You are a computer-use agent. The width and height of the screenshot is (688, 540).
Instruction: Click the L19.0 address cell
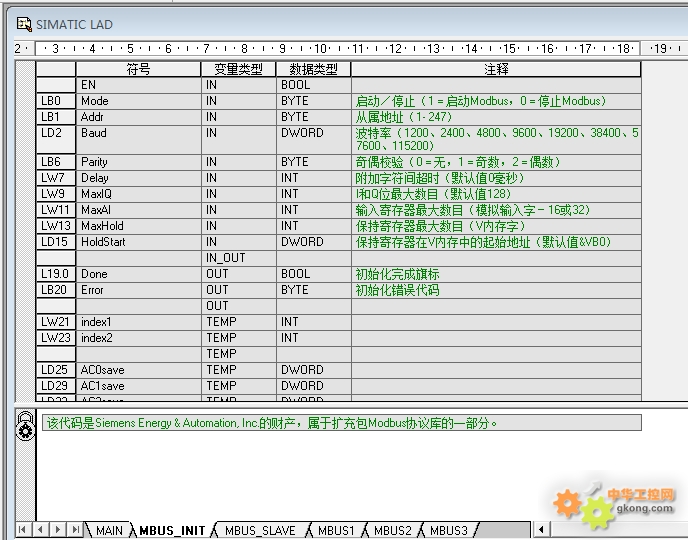(56, 274)
